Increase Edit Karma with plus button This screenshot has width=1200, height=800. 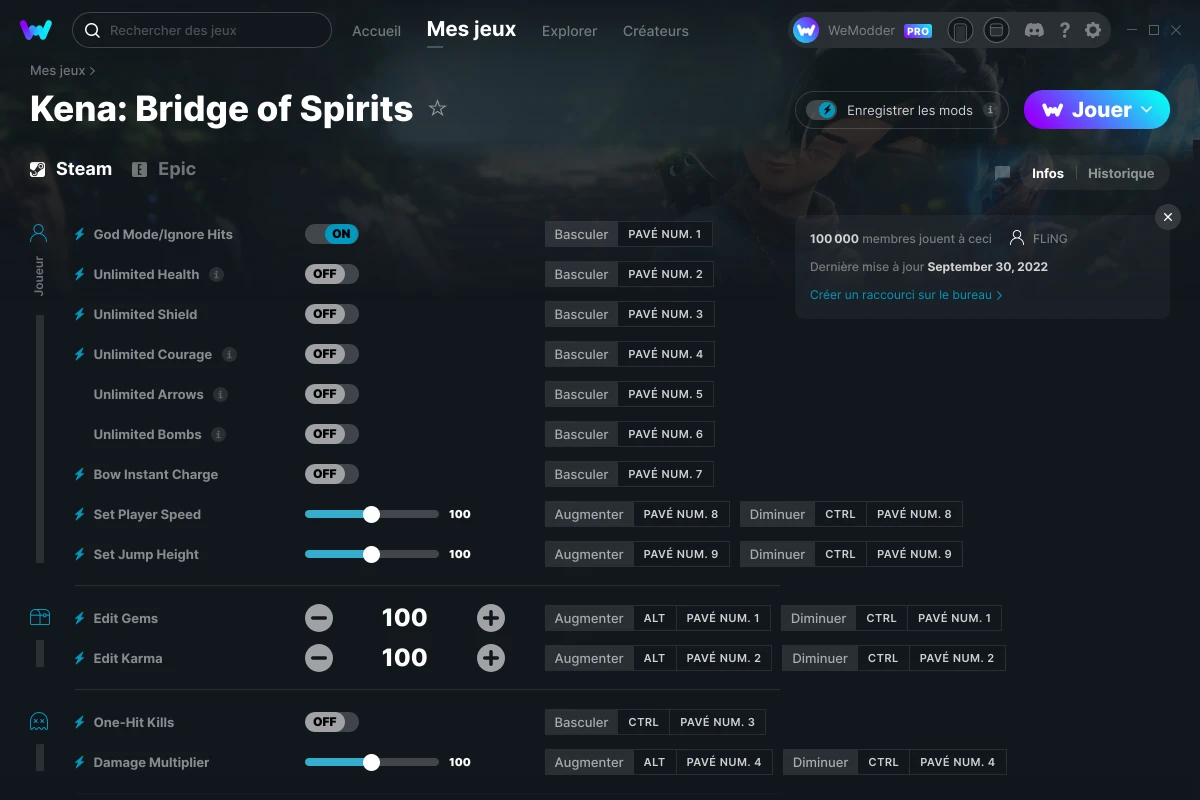coord(491,658)
